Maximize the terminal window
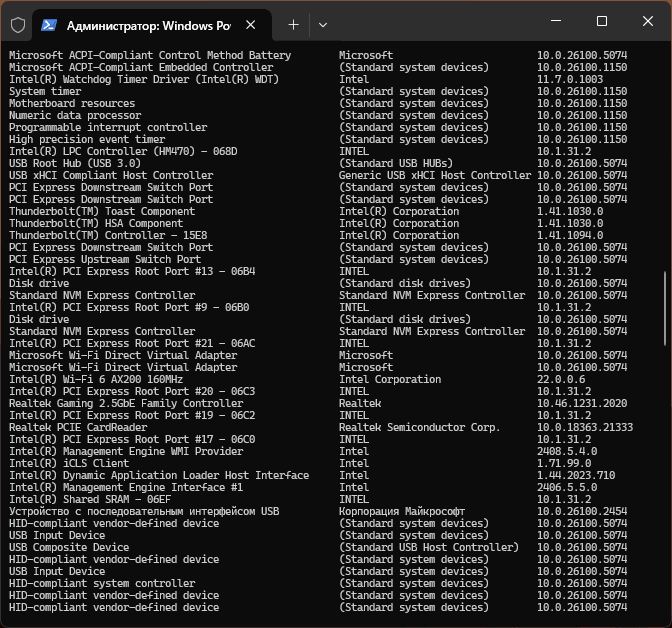The width and height of the screenshot is (672, 628). pyautogui.click(x=602, y=21)
